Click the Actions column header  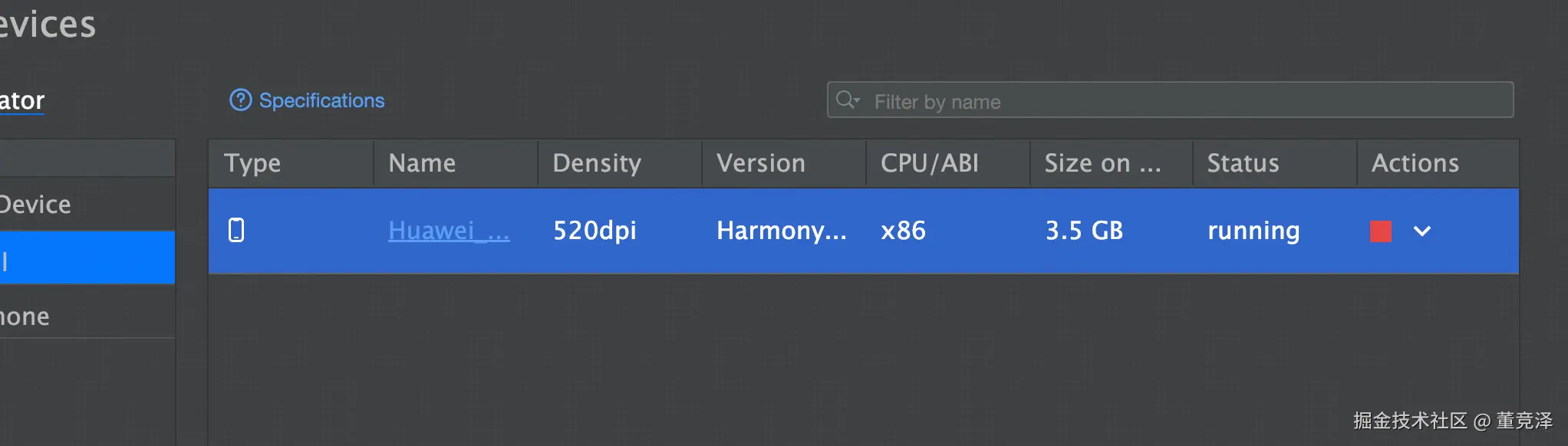(x=1415, y=163)
